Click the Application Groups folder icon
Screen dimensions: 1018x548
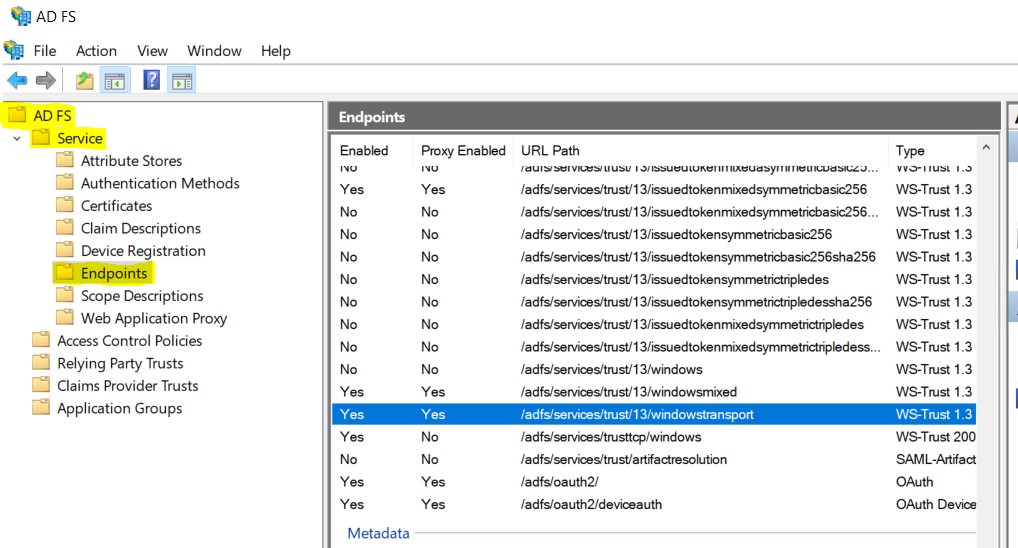pos(41,407)
